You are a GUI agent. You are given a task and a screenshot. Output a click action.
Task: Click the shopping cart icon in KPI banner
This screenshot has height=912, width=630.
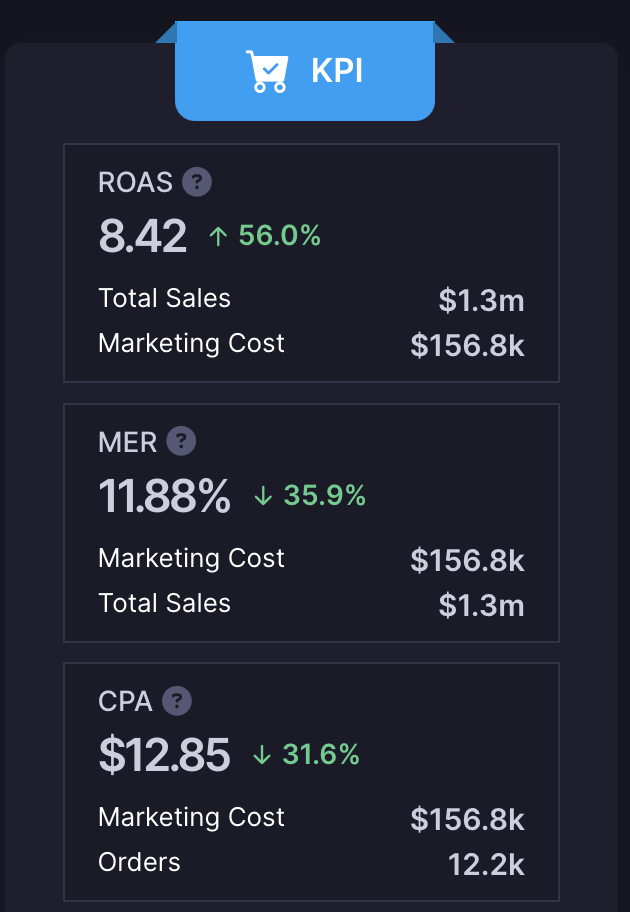coord(267,71)
